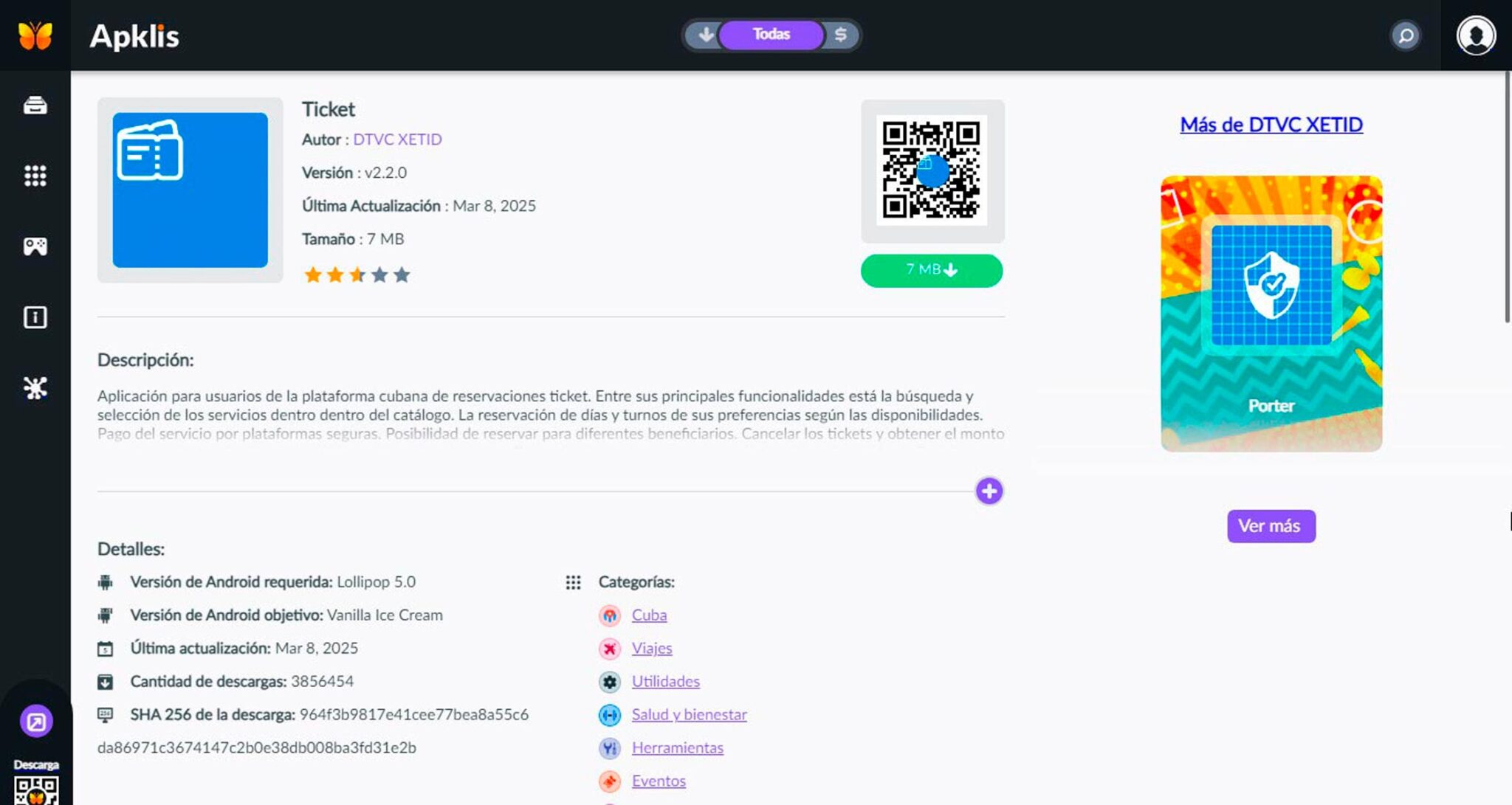Open the Utilidades category link
The width and height of the screenshot is (1512, 805).
tap(666, 682)
